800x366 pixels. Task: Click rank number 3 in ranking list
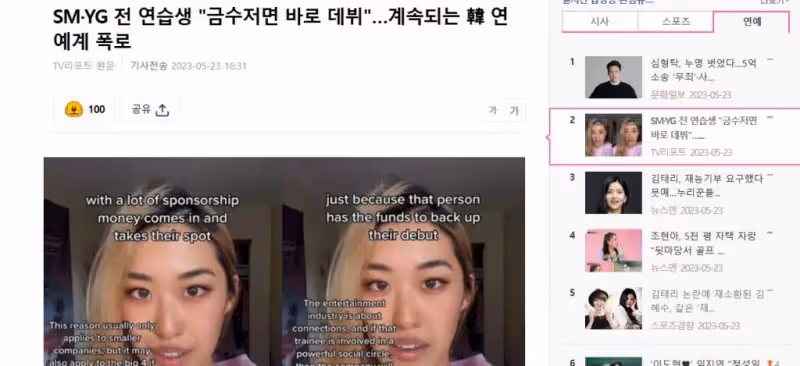(x=572, y=177)
